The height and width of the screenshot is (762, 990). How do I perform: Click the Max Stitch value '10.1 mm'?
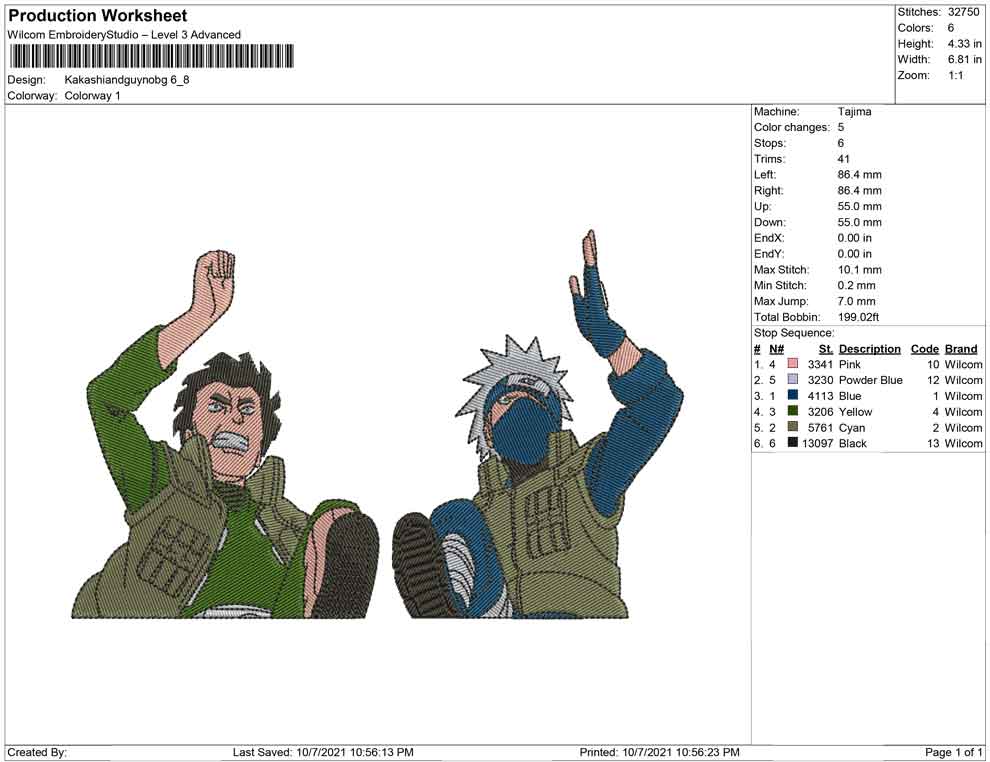859,270
